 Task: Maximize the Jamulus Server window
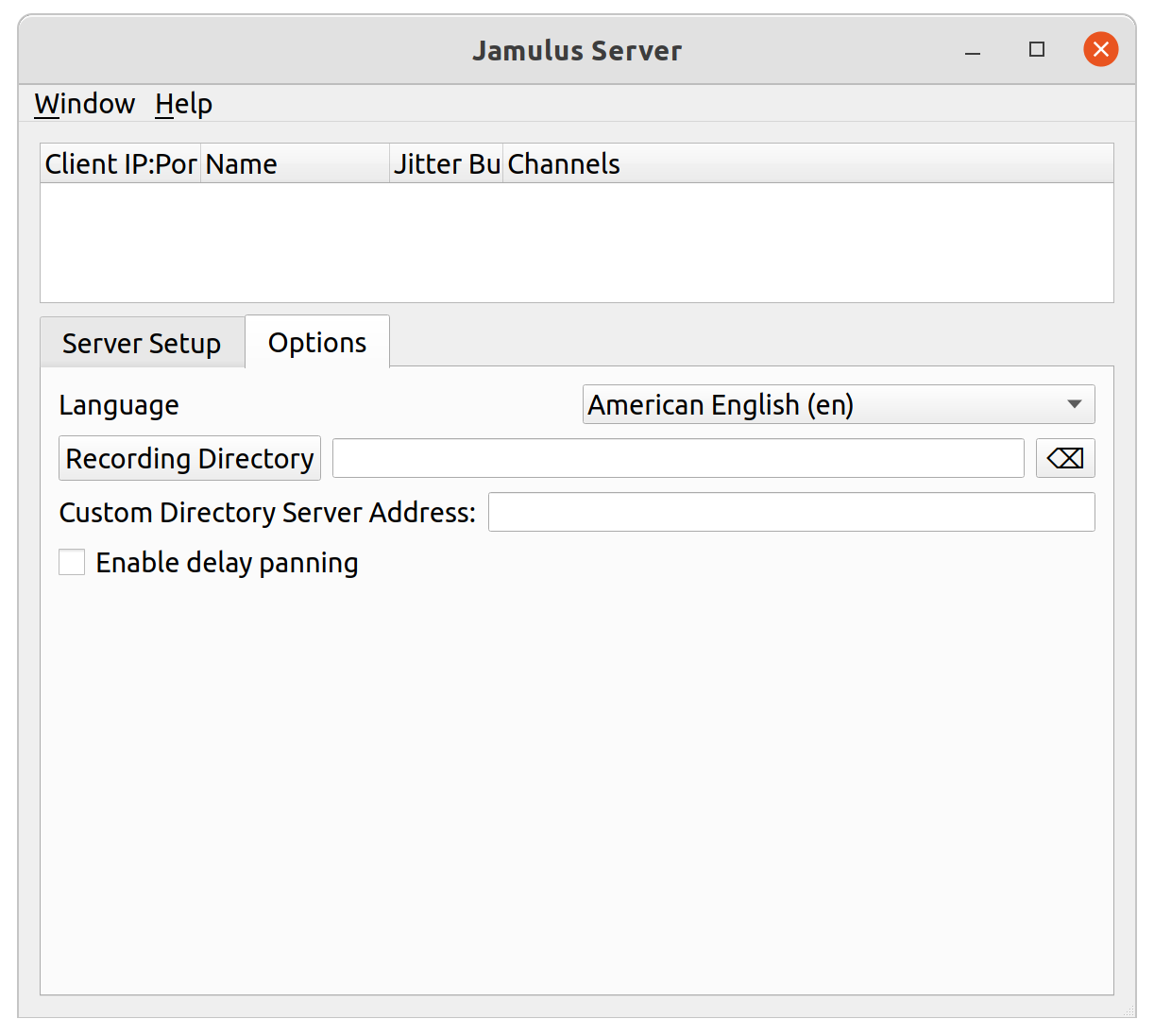point(1037,49)
